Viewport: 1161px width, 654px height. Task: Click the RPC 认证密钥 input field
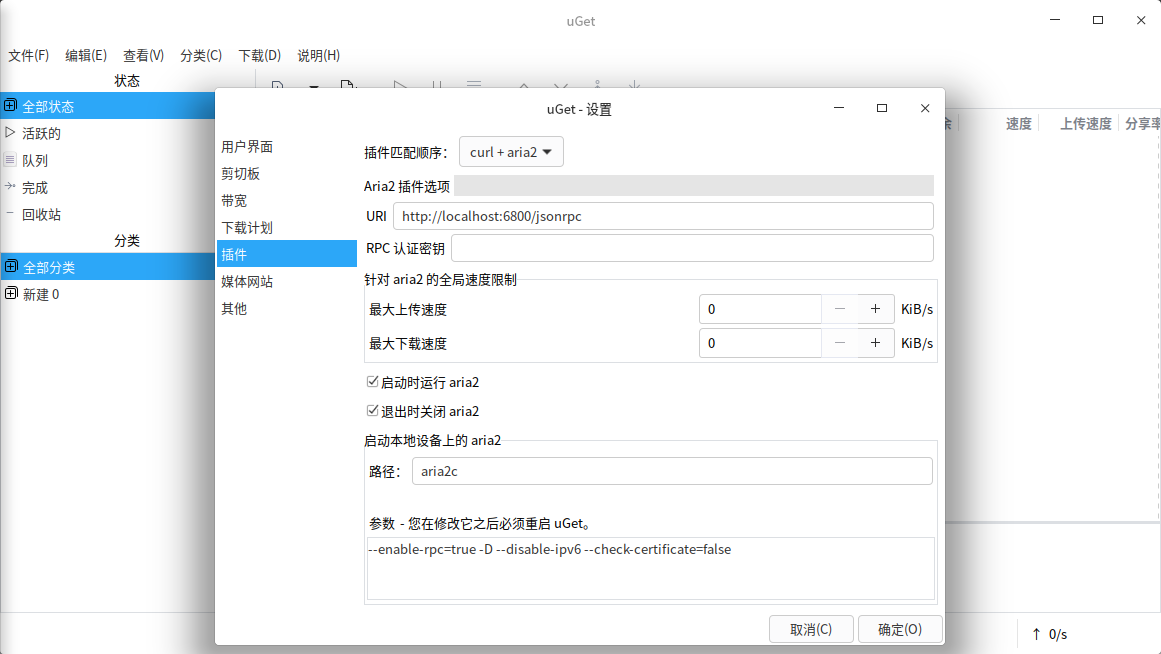692,247
